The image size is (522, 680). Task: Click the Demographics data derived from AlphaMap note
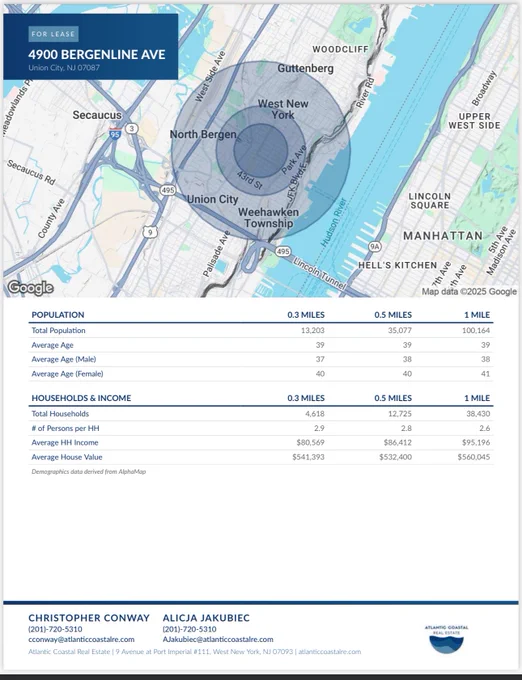pyautogui.click(x=88, y=471)
